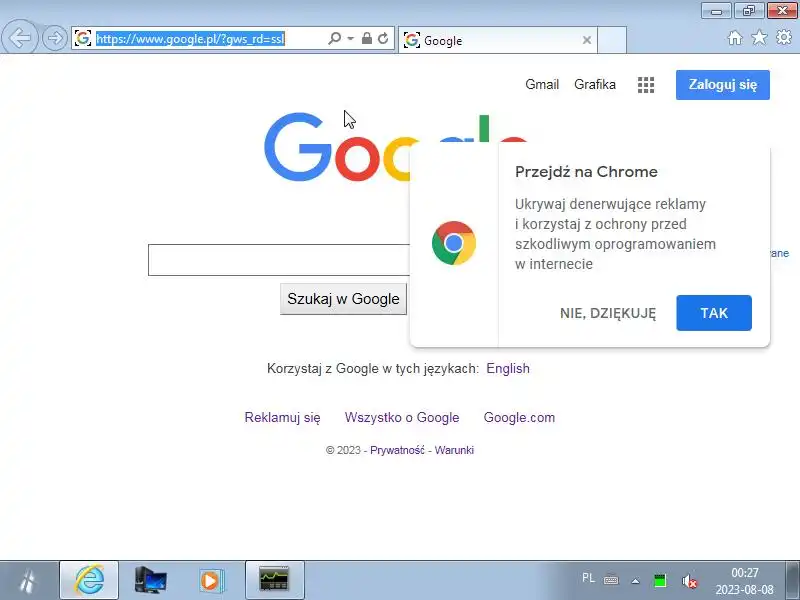Click the Show desktop strip
Viewport: 800px width, 600px height.
pyautogui.click(x=793, y=580)
